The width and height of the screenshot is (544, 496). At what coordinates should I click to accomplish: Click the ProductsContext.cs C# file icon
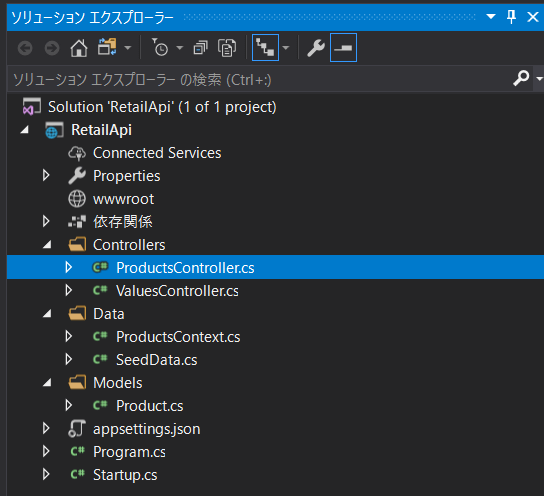(100, 336)
